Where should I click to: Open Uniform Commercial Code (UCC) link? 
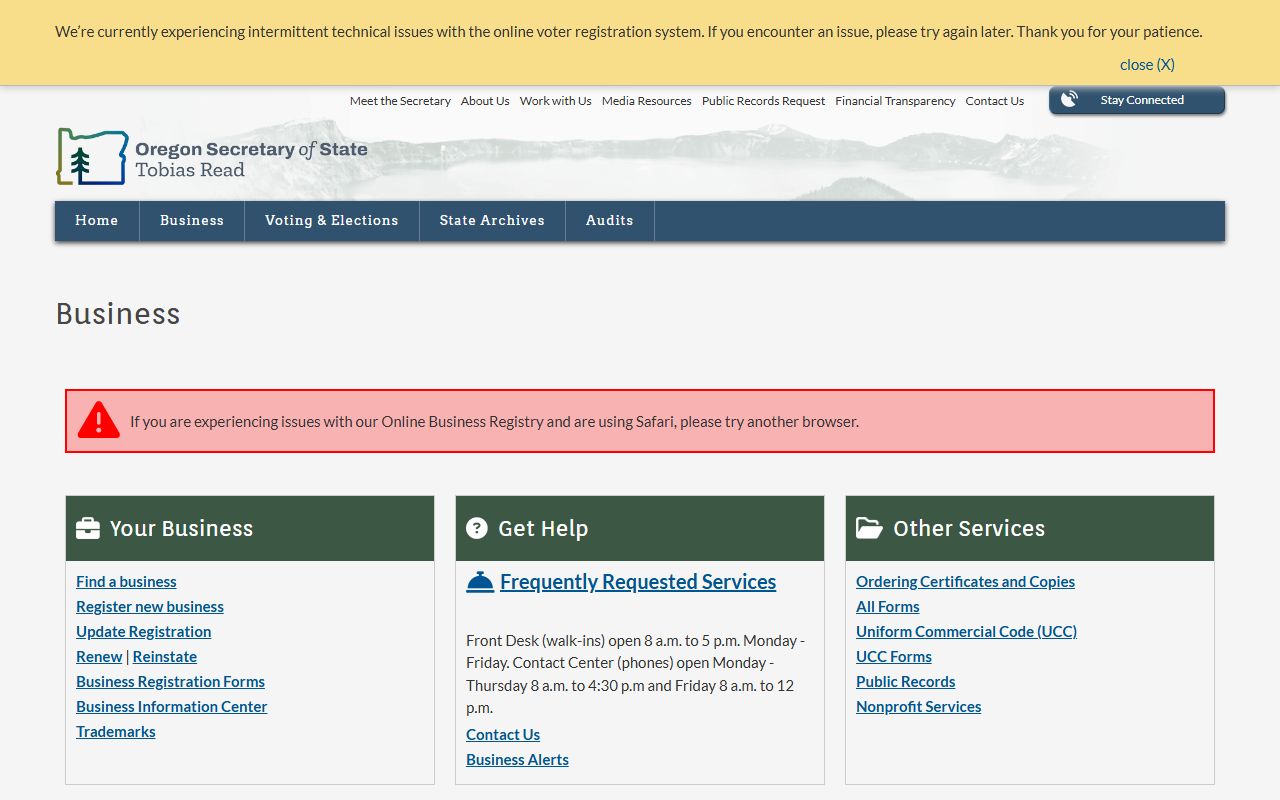point(966,632)
